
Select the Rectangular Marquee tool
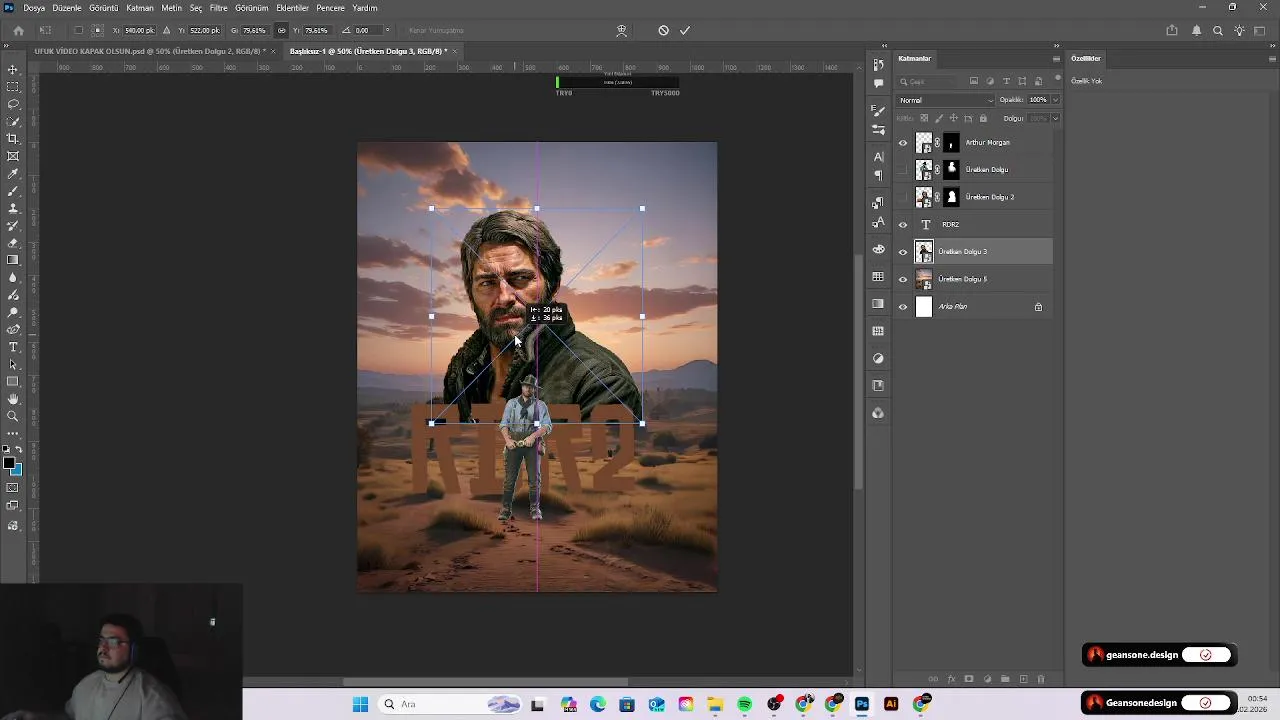[x=13, y=87]
